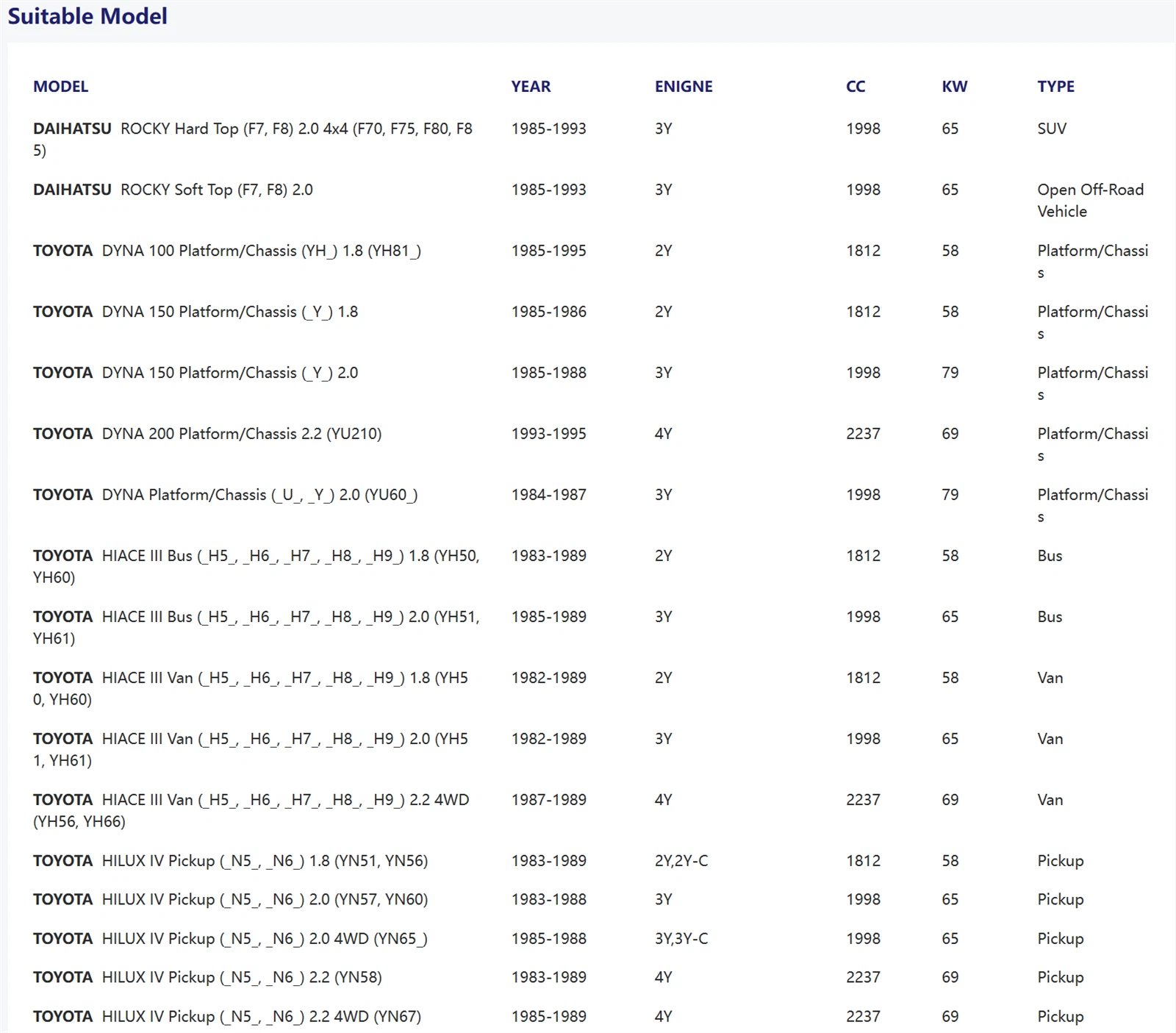This screenshot has height=1033, width=1176.
Task: Click engine 2Y,2Y-C in HILUX 1.8 row
Action: [x=681, y=861]
